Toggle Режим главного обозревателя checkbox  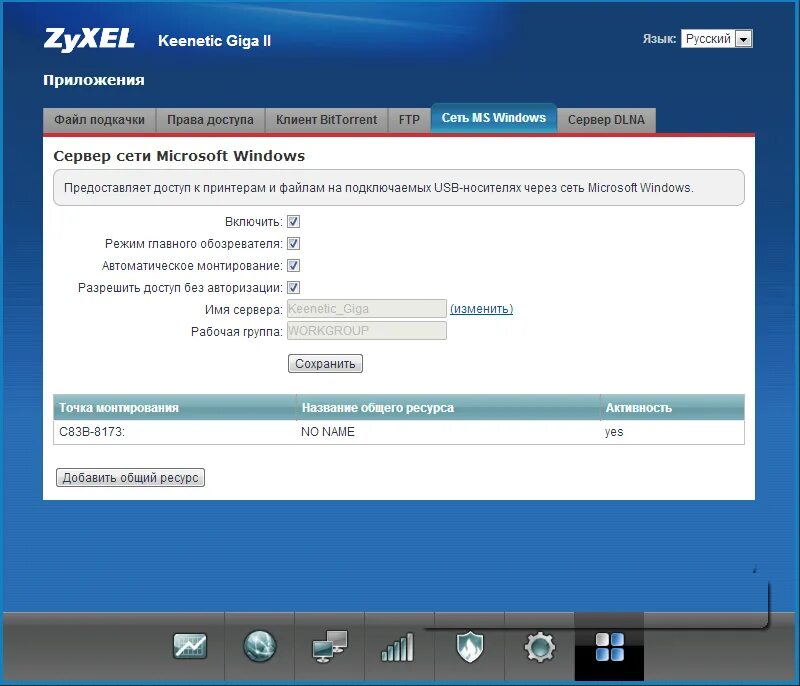click(x=294, y=244)
